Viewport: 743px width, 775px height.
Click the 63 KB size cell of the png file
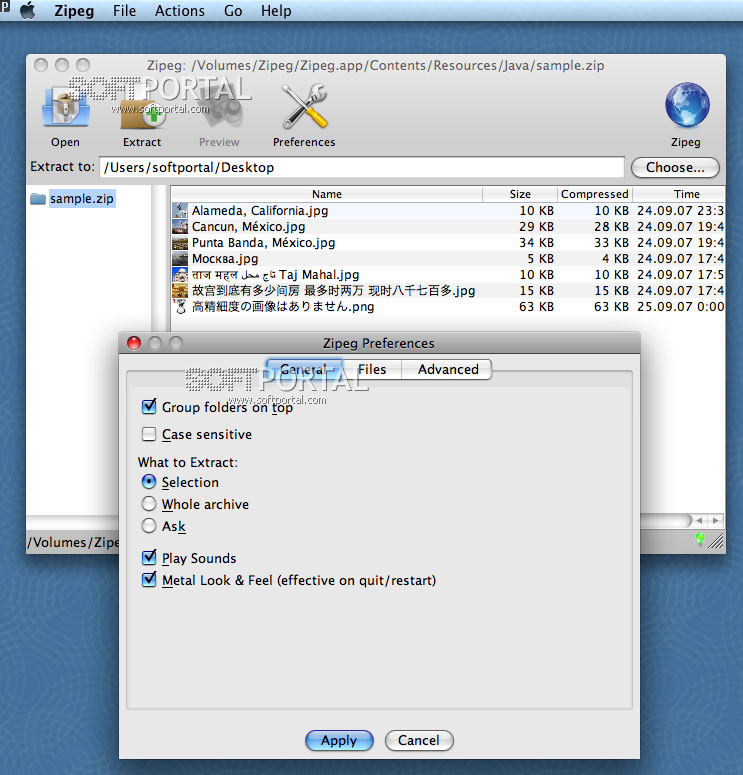pos(536,306)
